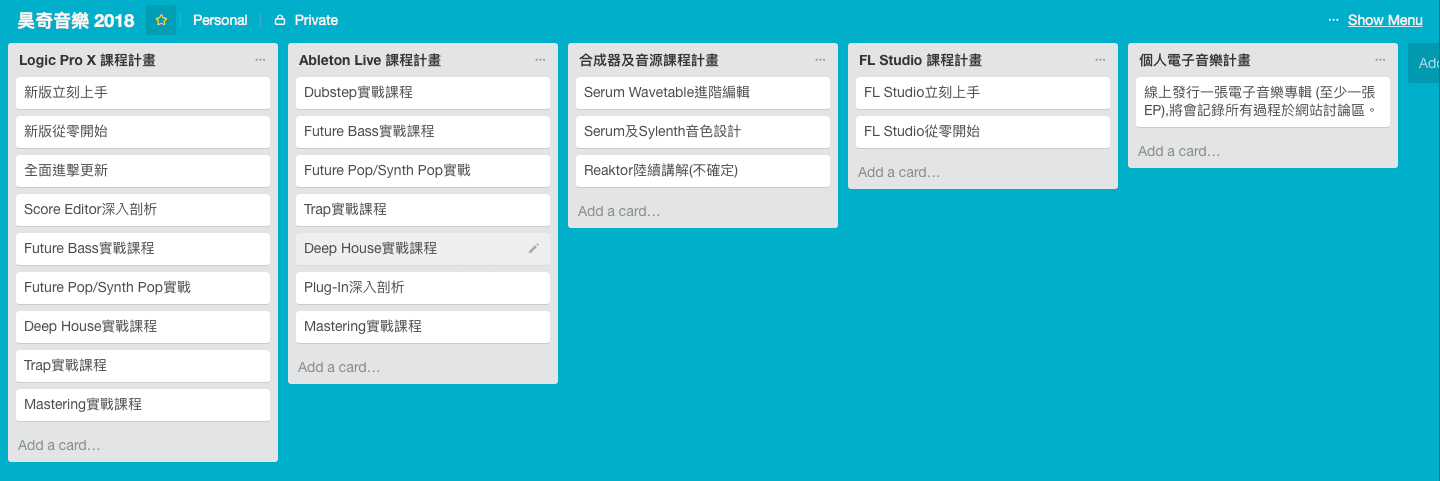Click the Private lock visibility button
Image resolution: width=1440 pixels, height=481 pixels.
point(306,20)
